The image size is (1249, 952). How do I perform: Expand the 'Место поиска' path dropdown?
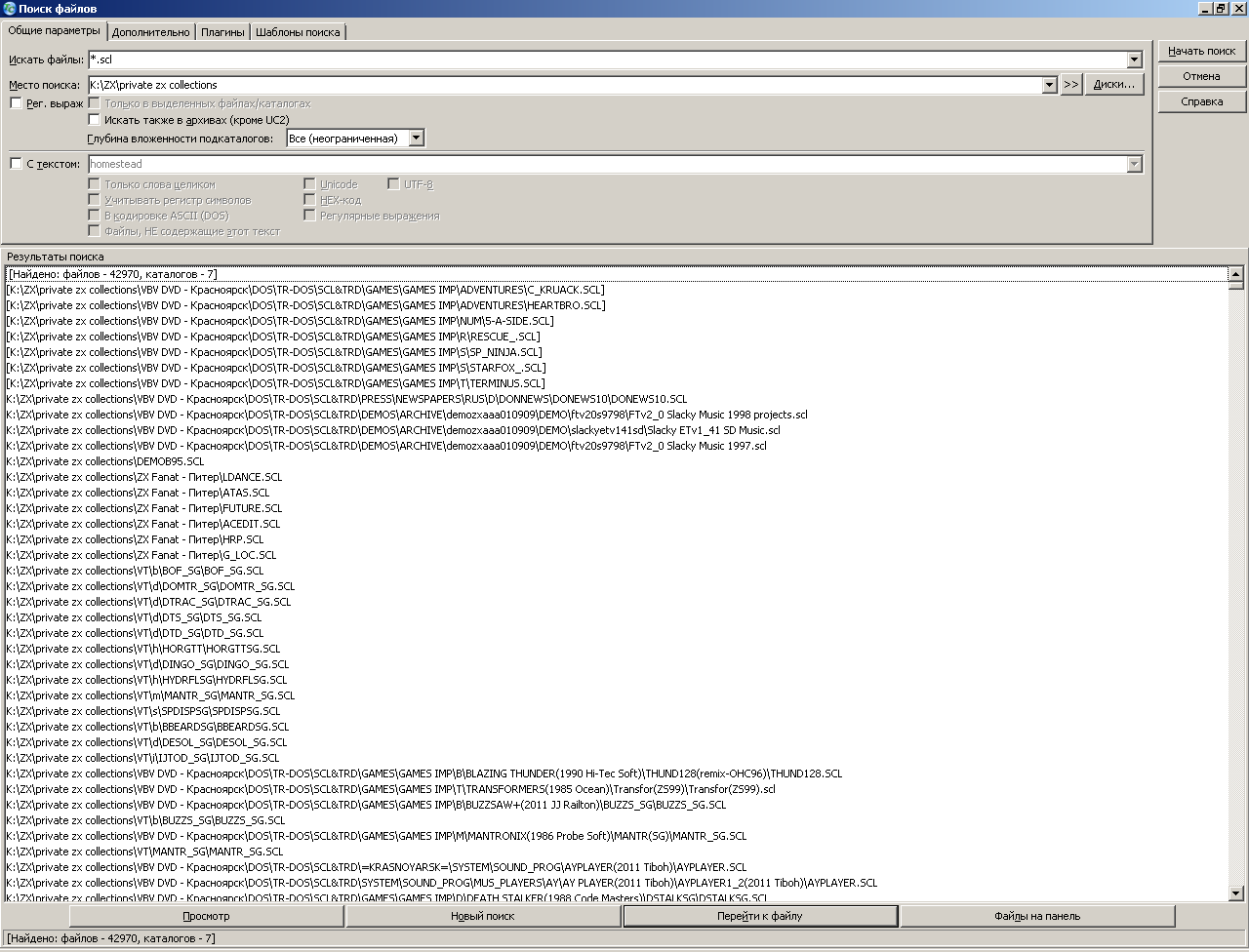(1049, 85)
